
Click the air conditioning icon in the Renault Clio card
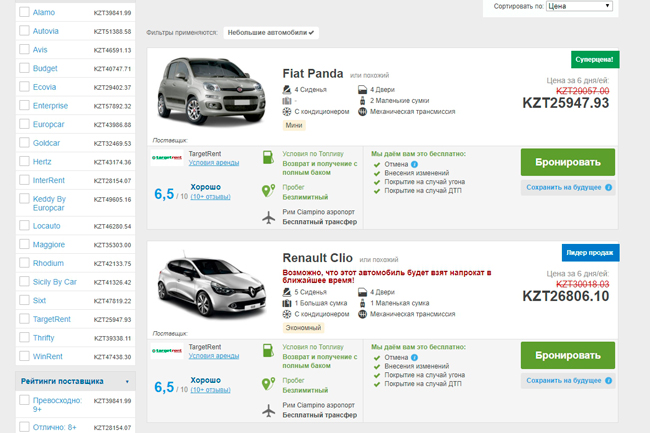coord(287,314)
